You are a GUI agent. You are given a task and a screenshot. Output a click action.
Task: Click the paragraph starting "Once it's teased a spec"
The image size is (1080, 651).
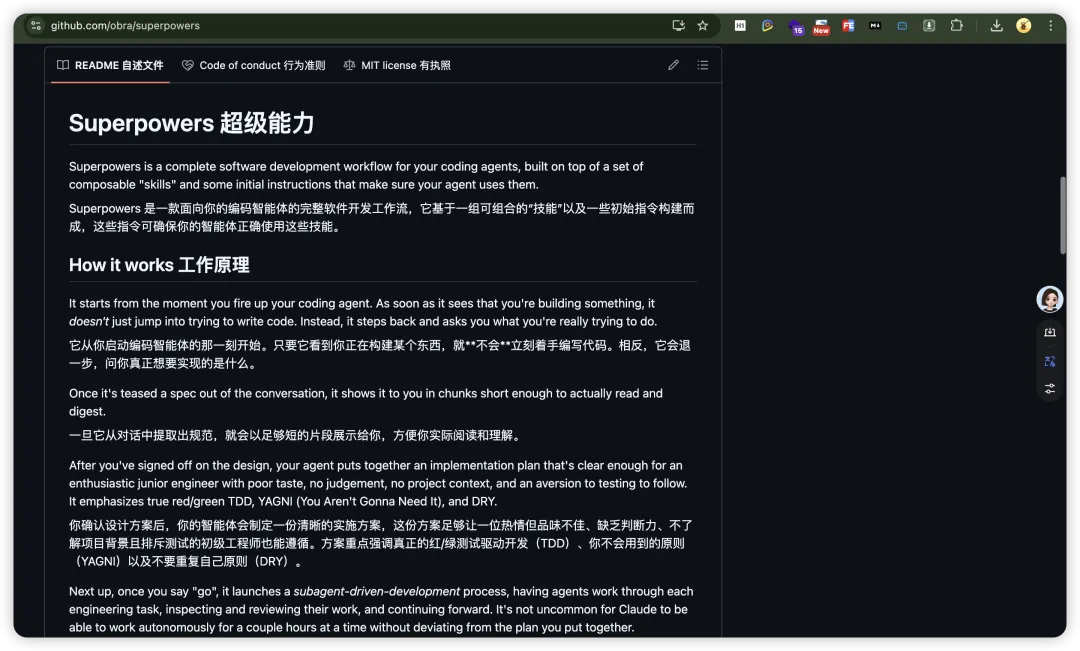366,402
